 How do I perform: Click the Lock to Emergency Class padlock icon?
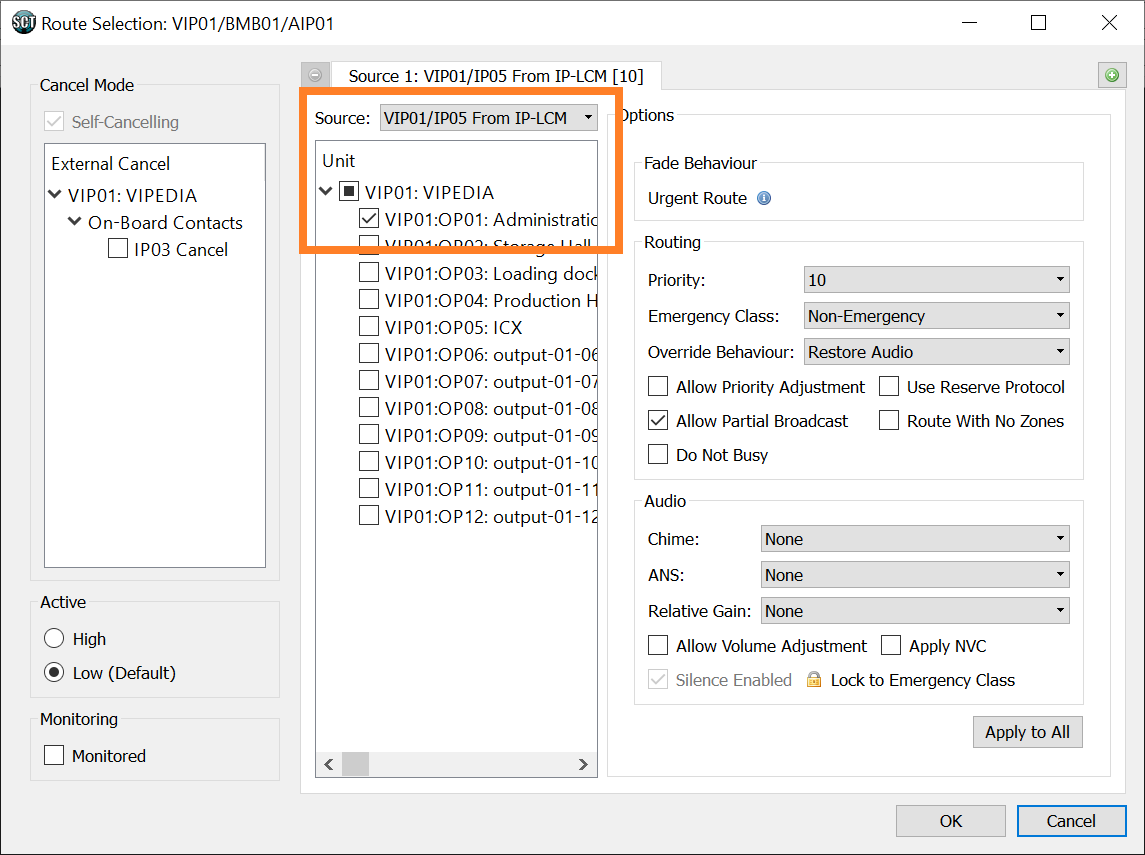point(814,680)
